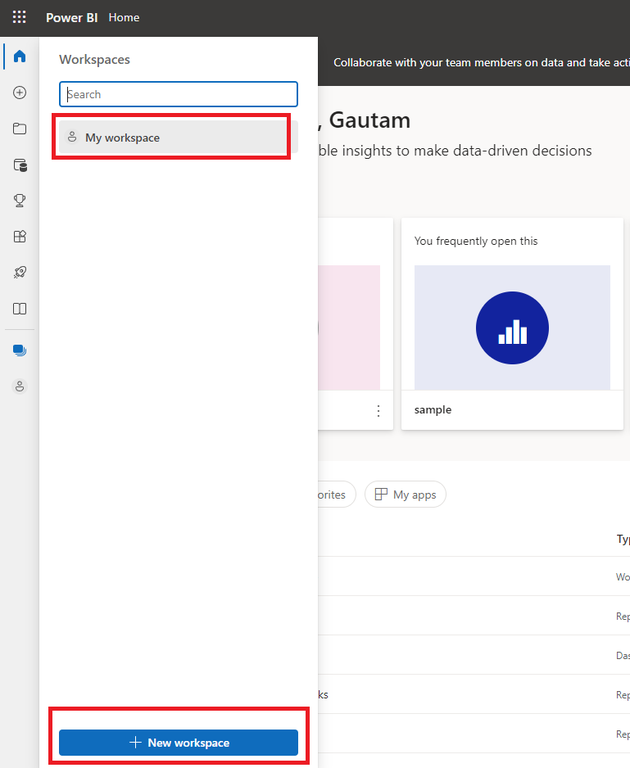Open the Browse folder icon
Viewport: 630px width, 768px height.
coord(20,129)
